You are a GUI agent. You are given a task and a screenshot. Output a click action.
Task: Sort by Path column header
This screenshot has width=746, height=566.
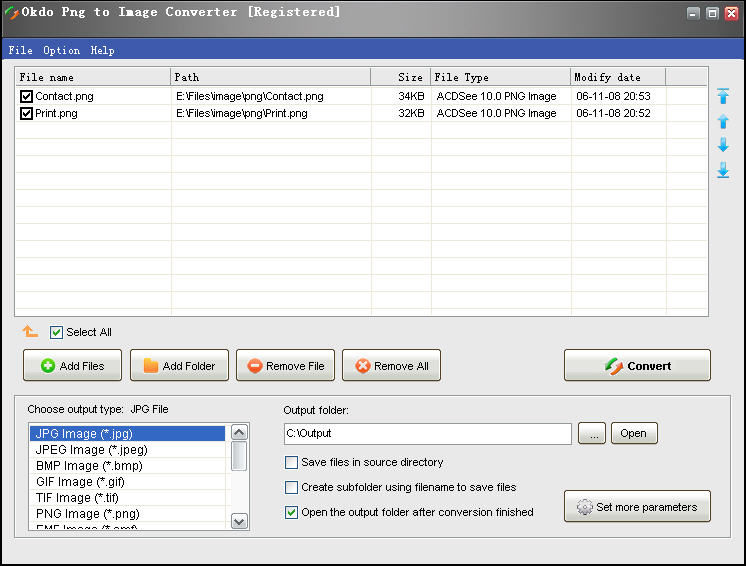270,77
